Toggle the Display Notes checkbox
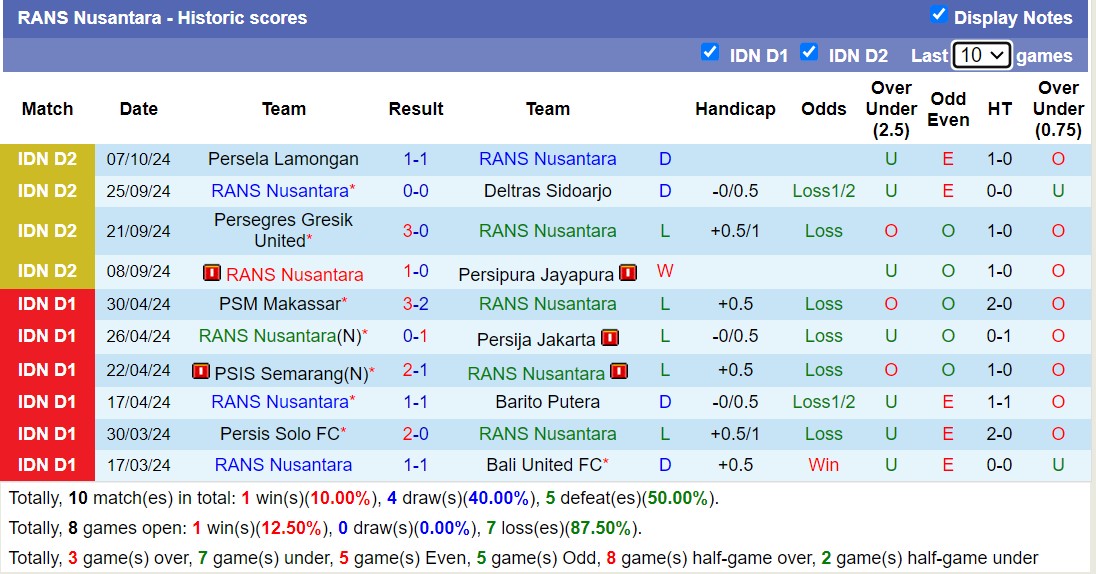Screen dimensions: 1096x574 [x=938, y=15]
